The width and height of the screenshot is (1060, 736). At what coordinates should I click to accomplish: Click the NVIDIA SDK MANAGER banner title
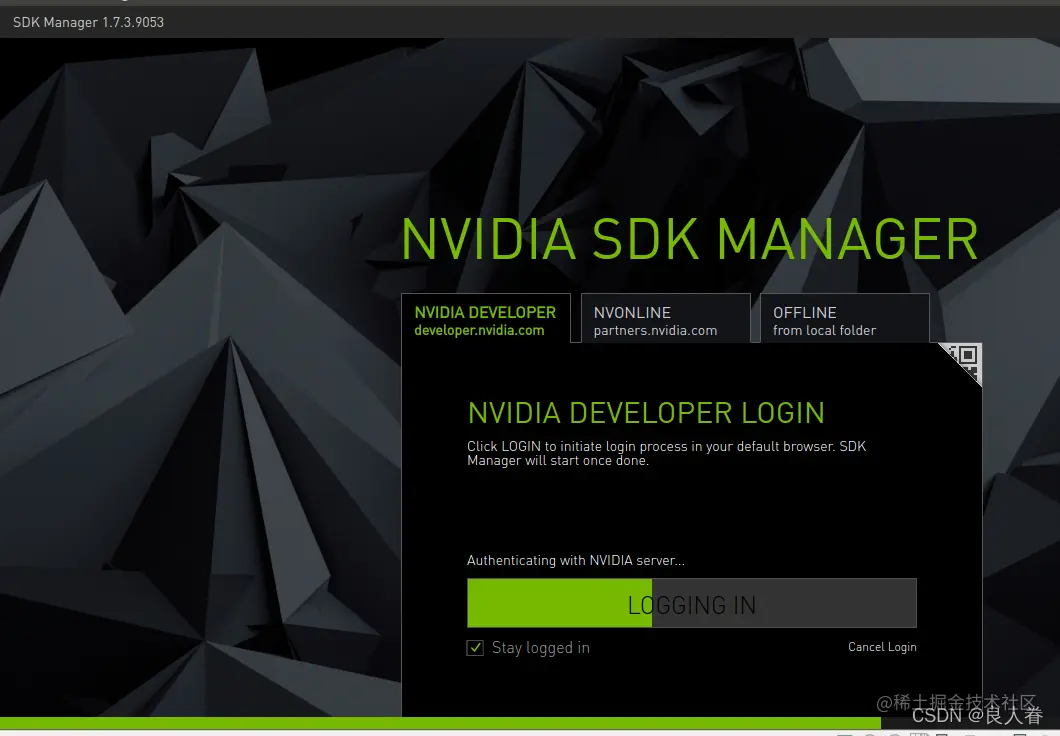(690, 239)
